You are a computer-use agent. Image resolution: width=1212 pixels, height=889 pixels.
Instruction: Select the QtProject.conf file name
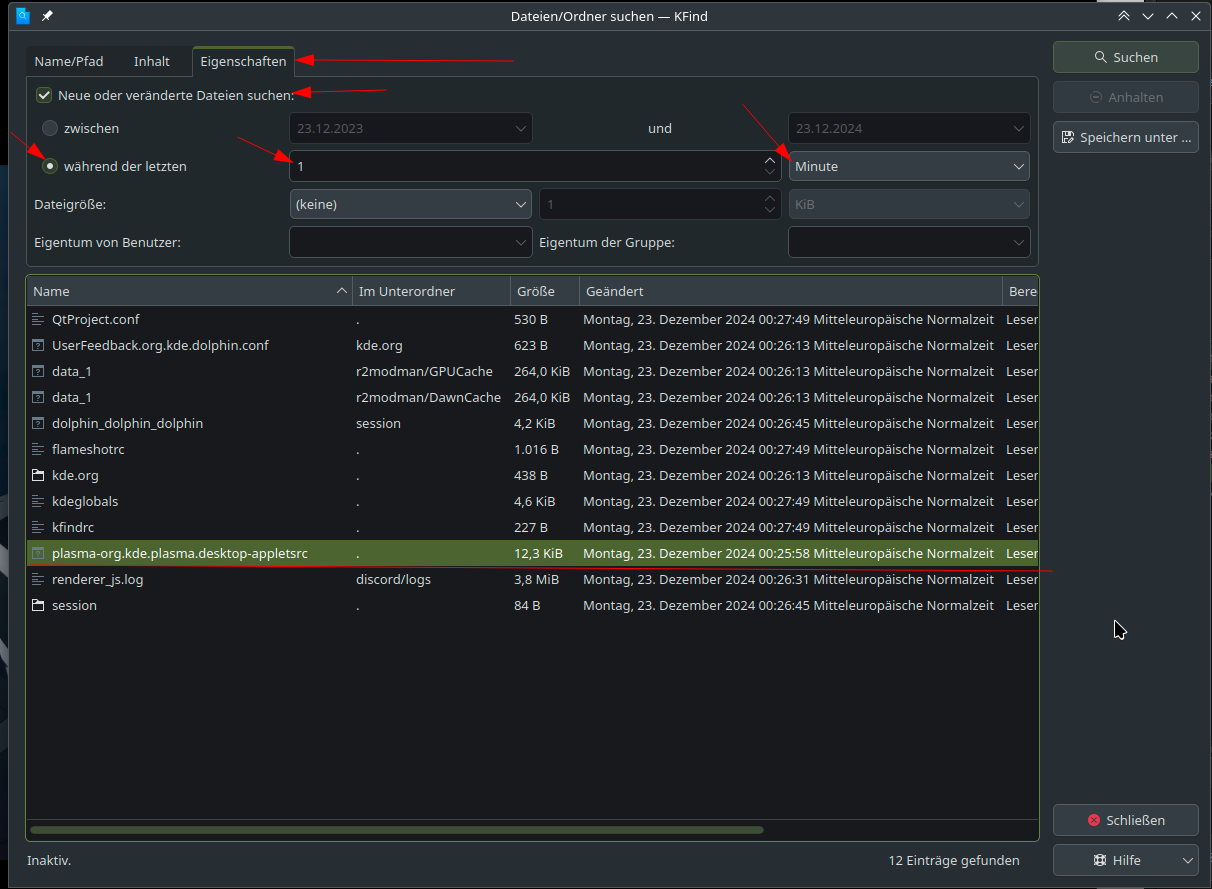pos(96,319)
